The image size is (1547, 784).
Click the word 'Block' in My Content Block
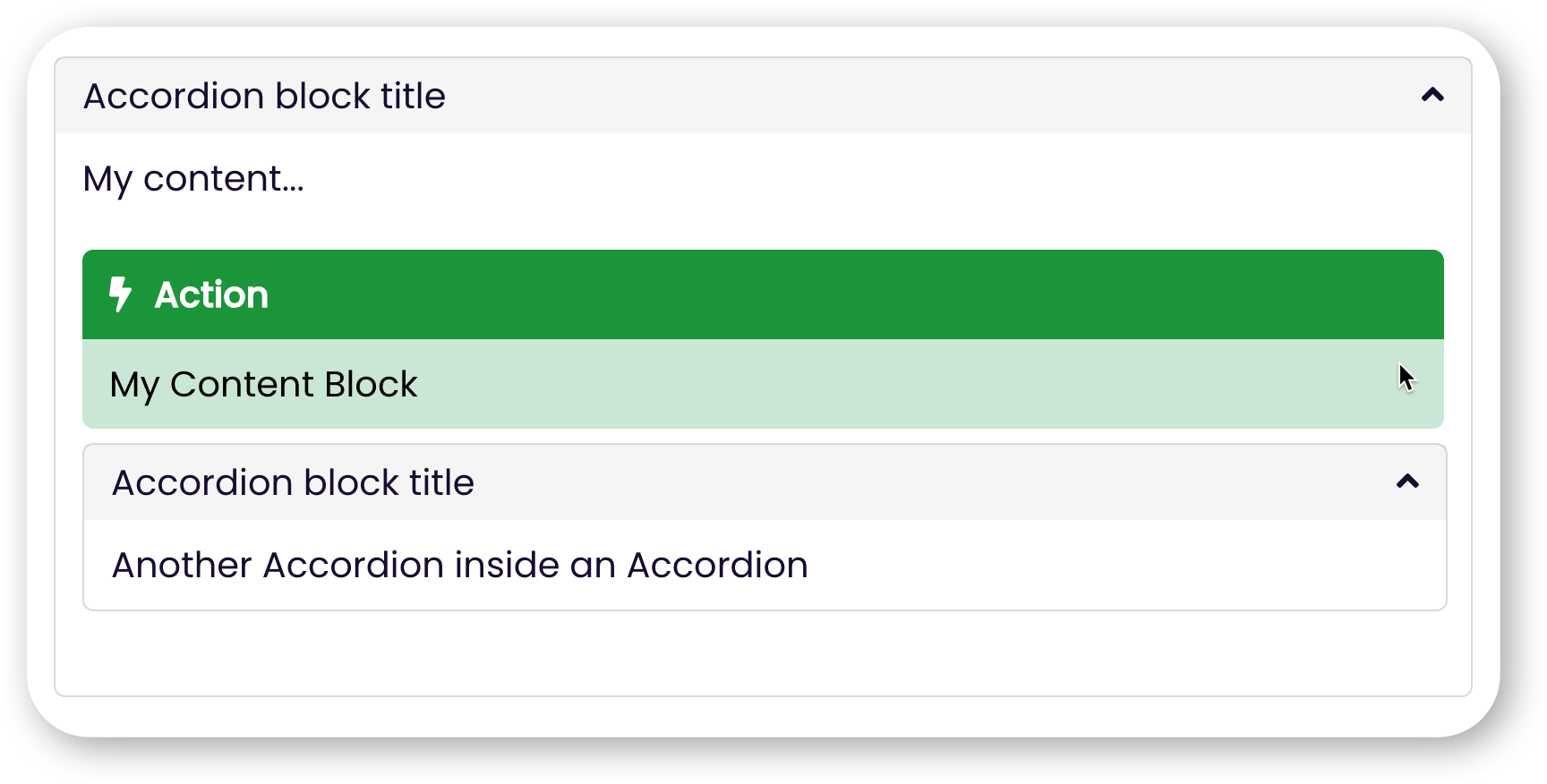371,384
